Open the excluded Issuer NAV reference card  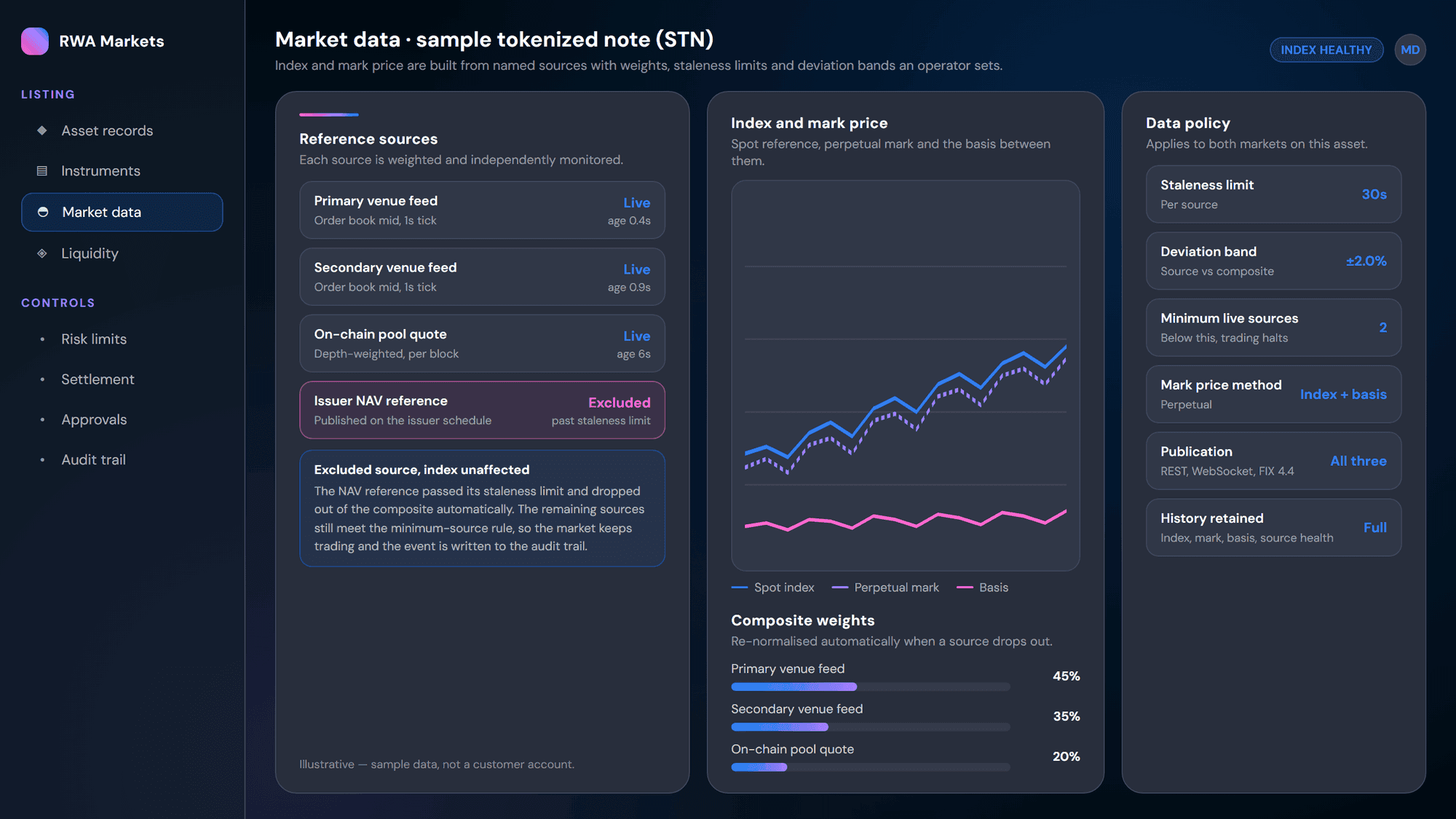[482, 410]
